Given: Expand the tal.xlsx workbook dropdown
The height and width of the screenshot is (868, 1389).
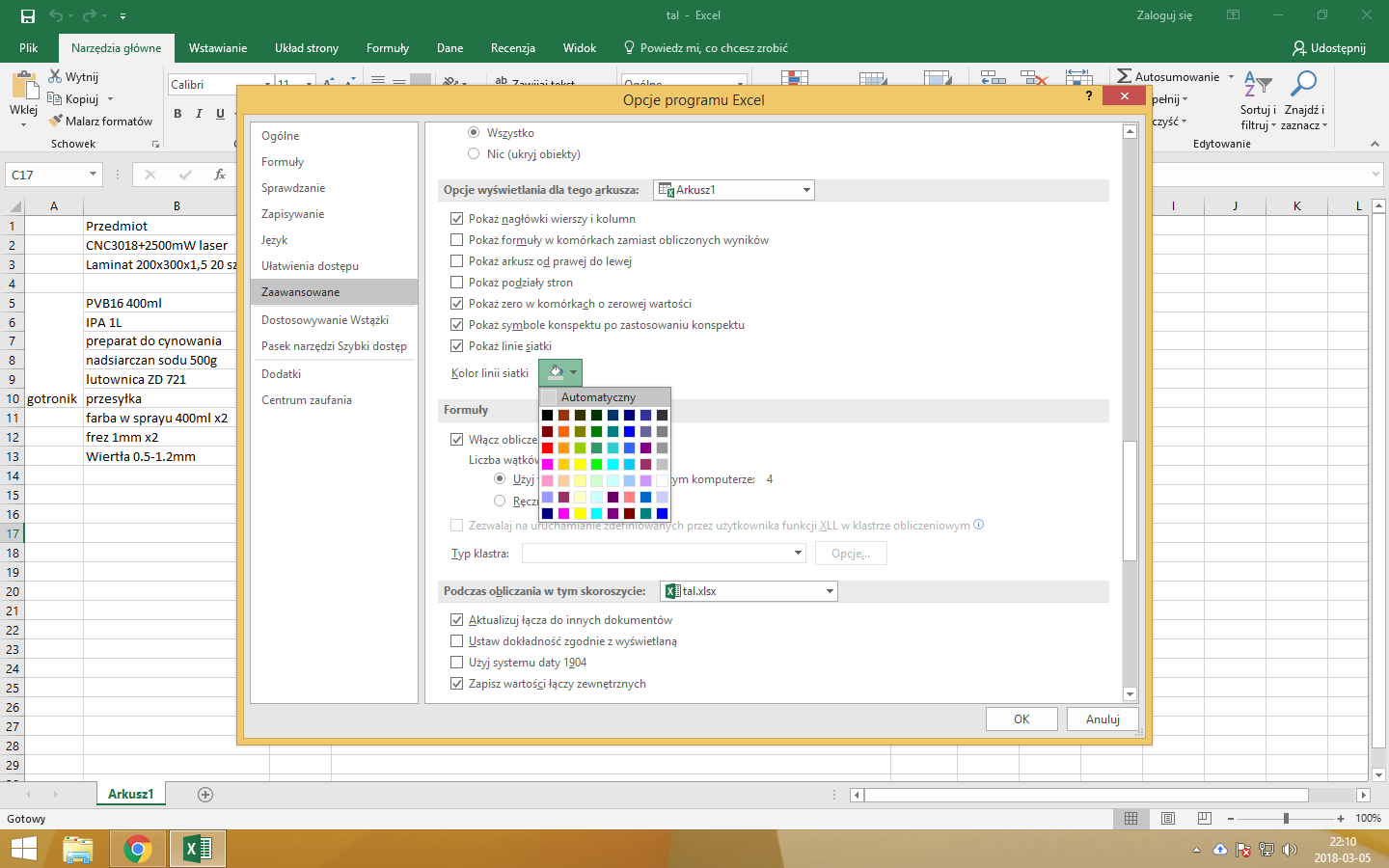Looking at the screenshot, I should point(830,591).
